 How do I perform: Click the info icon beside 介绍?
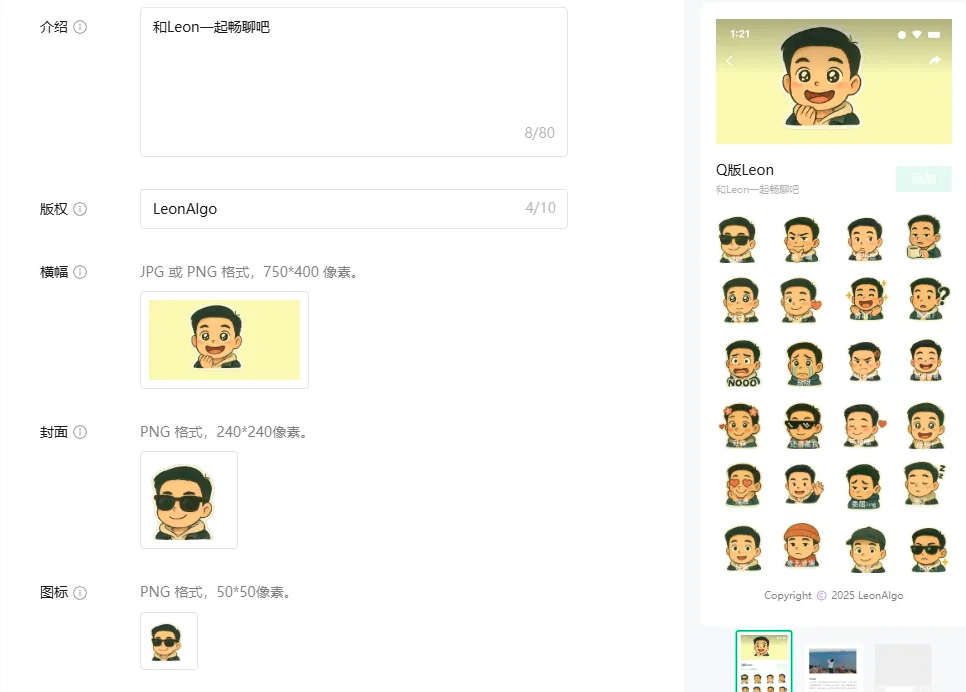coord(81,27)
